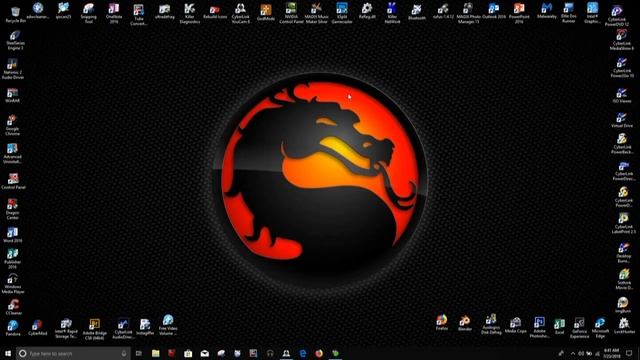The width and height of the screenshot is (640, 360).
Task: Open Virtual Drive desktop shortcut
Action: pyautogui.click(x=622, y=120)
